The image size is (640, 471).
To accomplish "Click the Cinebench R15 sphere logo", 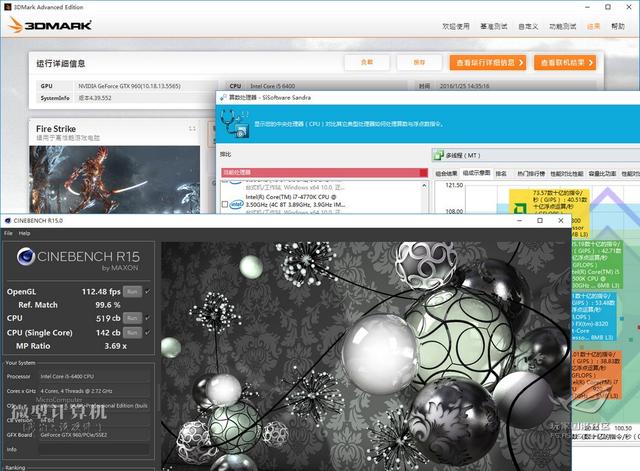I will pos(26,256).
